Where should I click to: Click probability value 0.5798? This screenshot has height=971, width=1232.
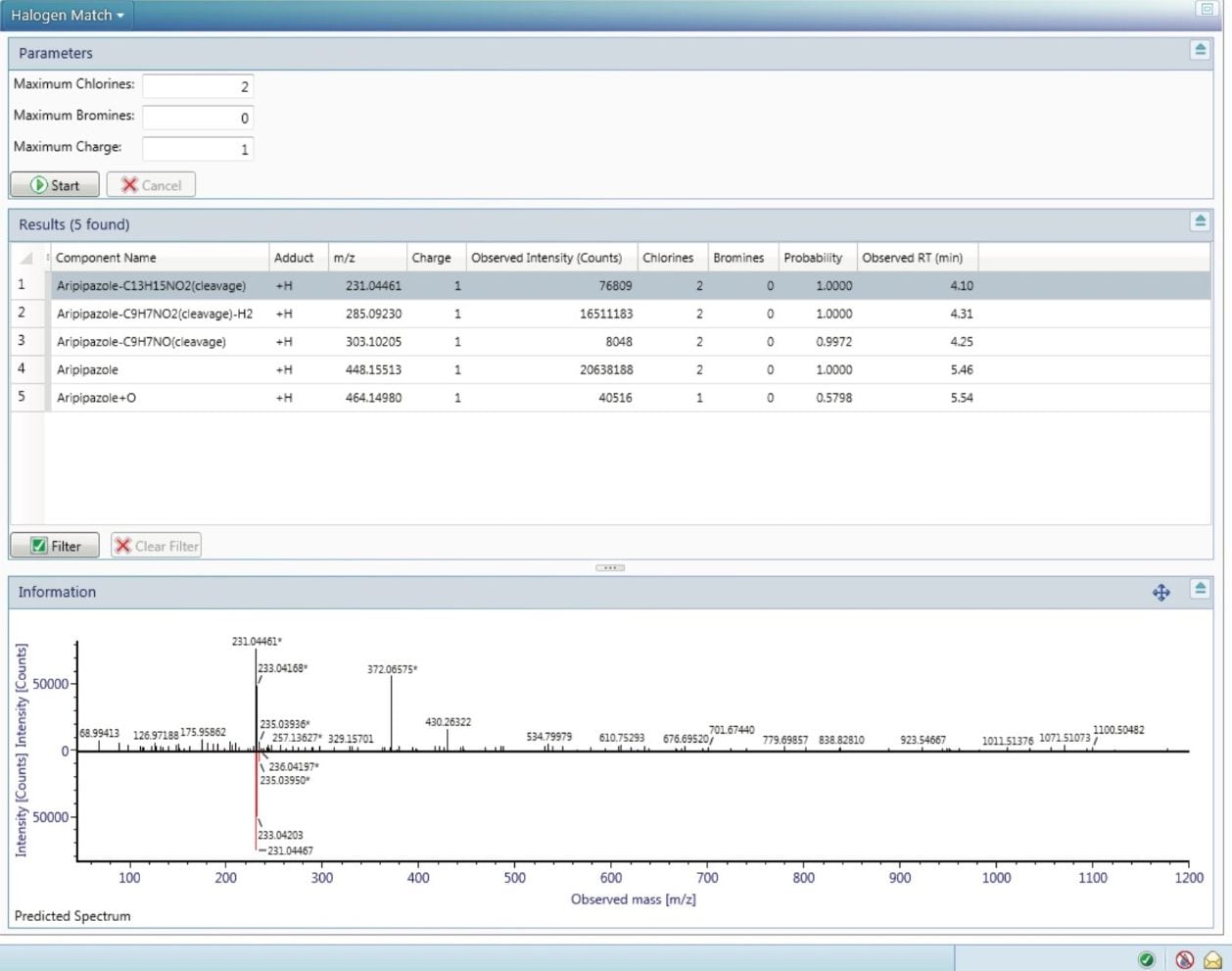coord(833,398)
